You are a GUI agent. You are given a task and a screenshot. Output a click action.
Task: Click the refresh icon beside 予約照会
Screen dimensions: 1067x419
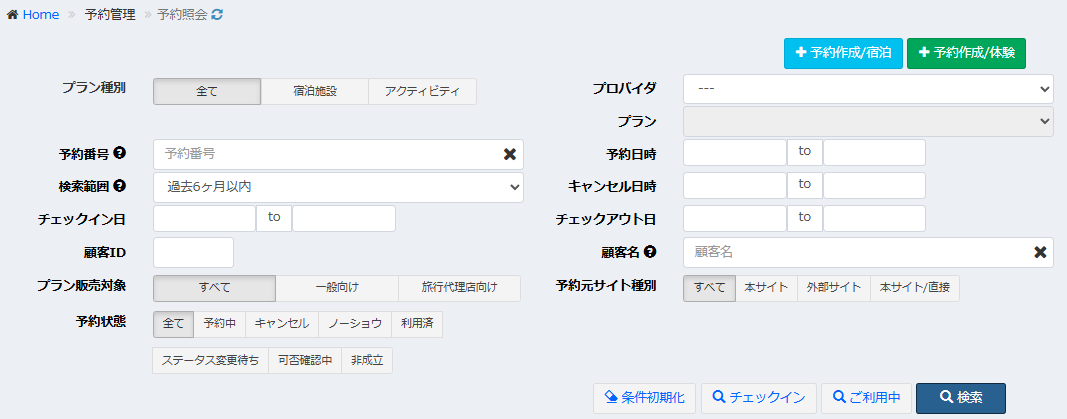tap(217, 14)
